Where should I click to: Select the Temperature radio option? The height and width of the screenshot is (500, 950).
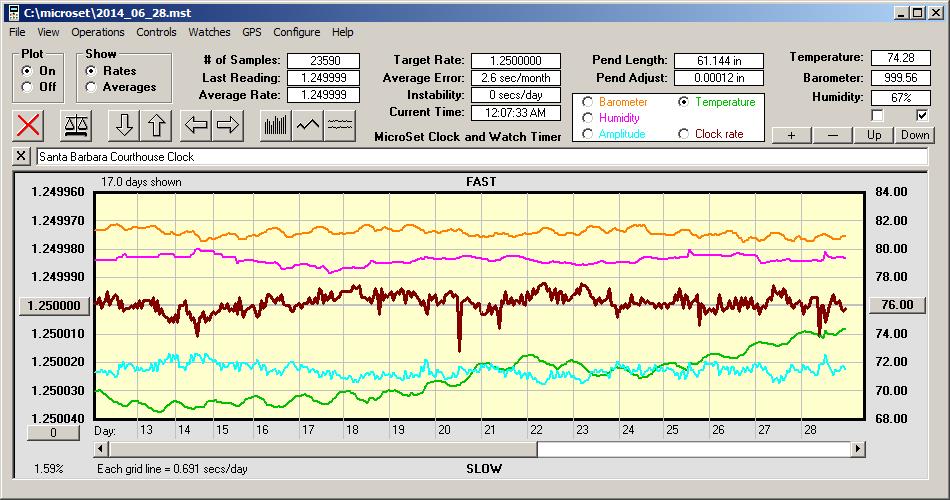click(x=683, y=102)
